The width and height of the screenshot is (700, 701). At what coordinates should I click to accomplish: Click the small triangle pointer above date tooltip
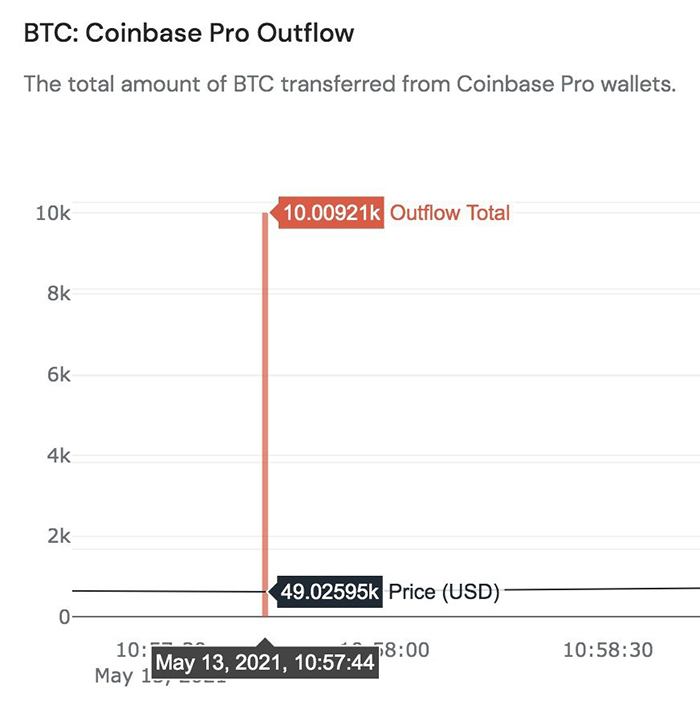(x=266, y=639)
